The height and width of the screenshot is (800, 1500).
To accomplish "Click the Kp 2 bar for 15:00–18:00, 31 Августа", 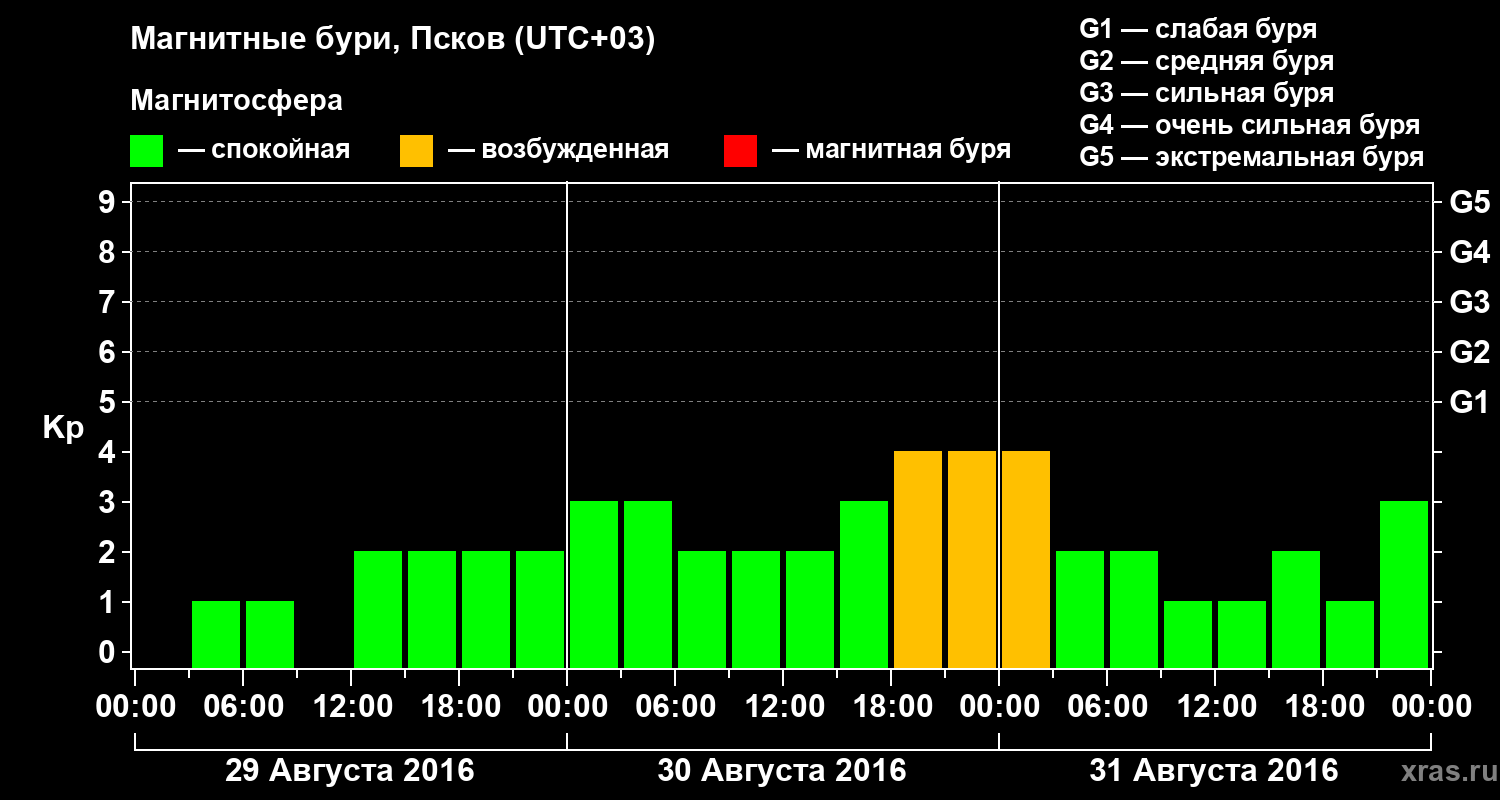I will coord(1296,609).
